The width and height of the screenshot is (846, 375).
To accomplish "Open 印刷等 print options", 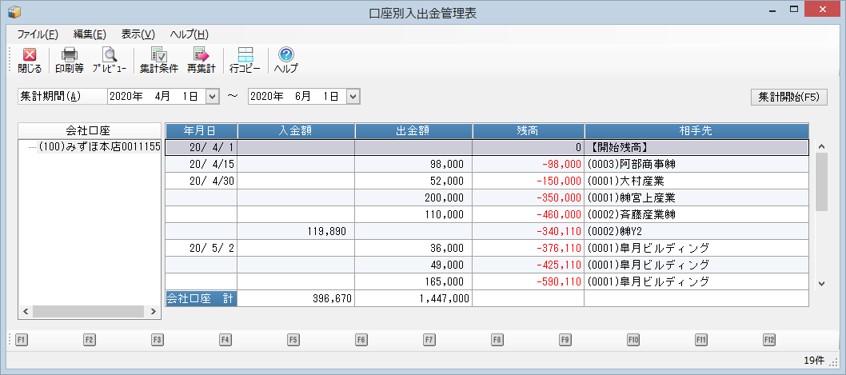I will [69, 60].
